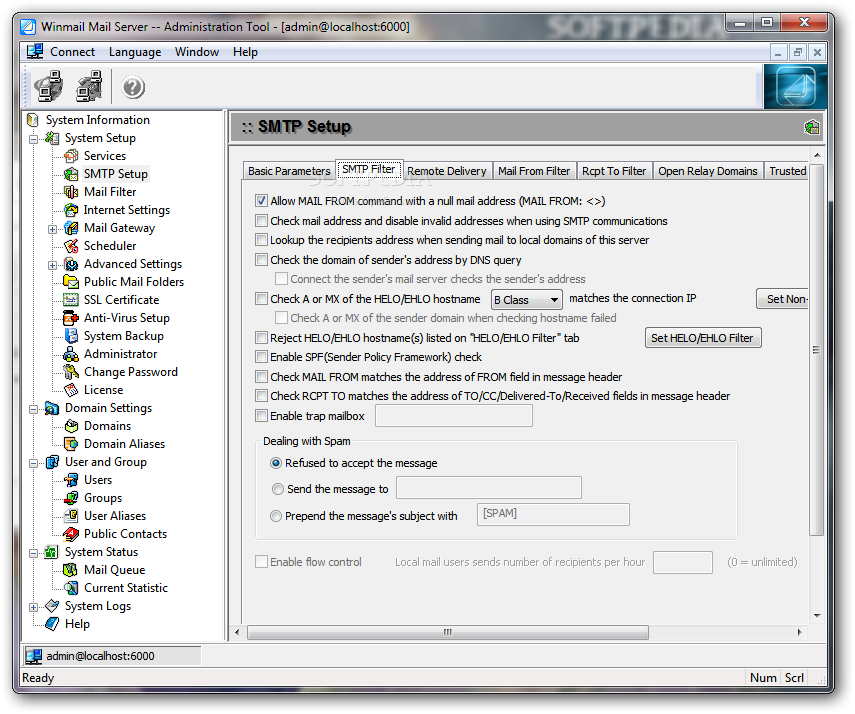The height and width of the screenshot is (714, 855).
Task: Click the vertical scrollbar thumb in settings pane
Action: [816, 350]
